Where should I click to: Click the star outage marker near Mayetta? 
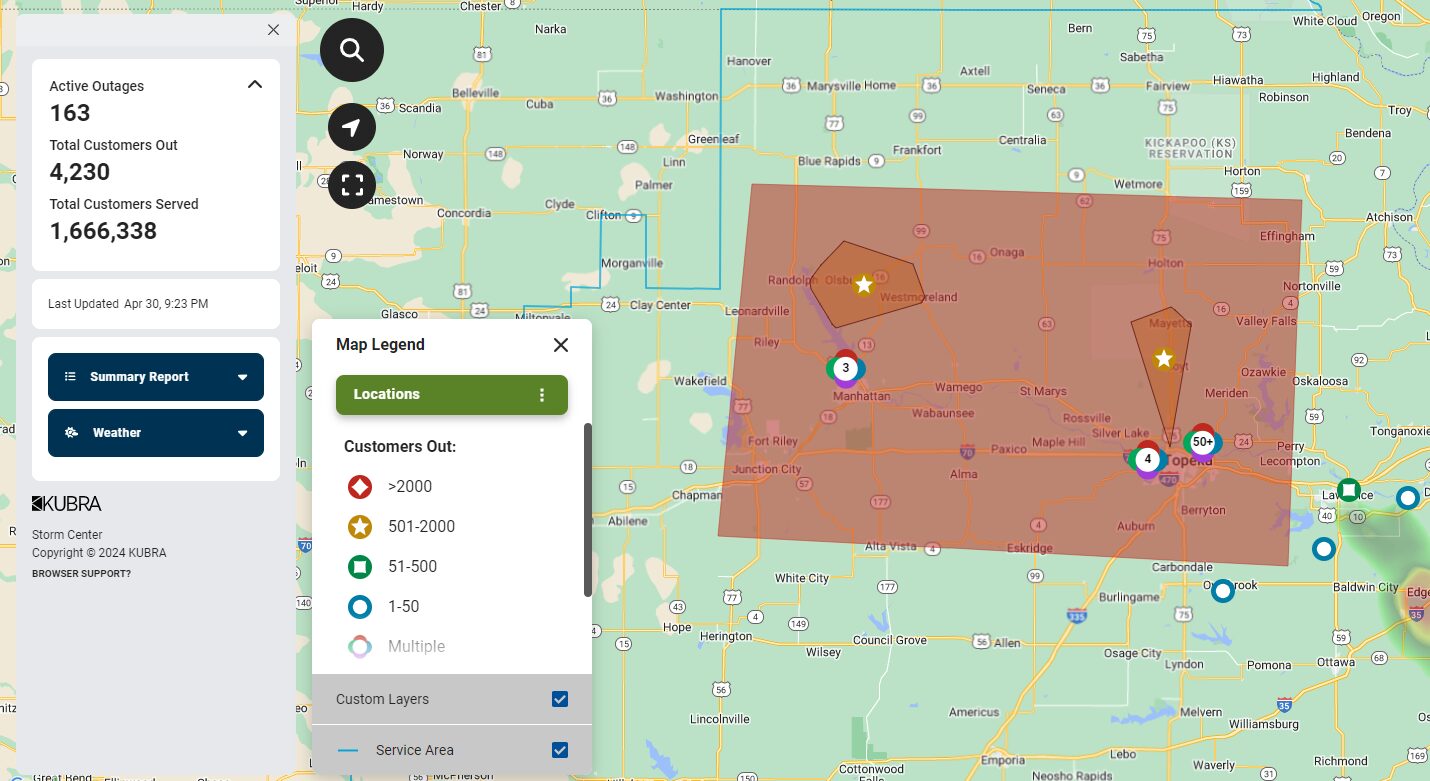click(x=1163, y=358)
